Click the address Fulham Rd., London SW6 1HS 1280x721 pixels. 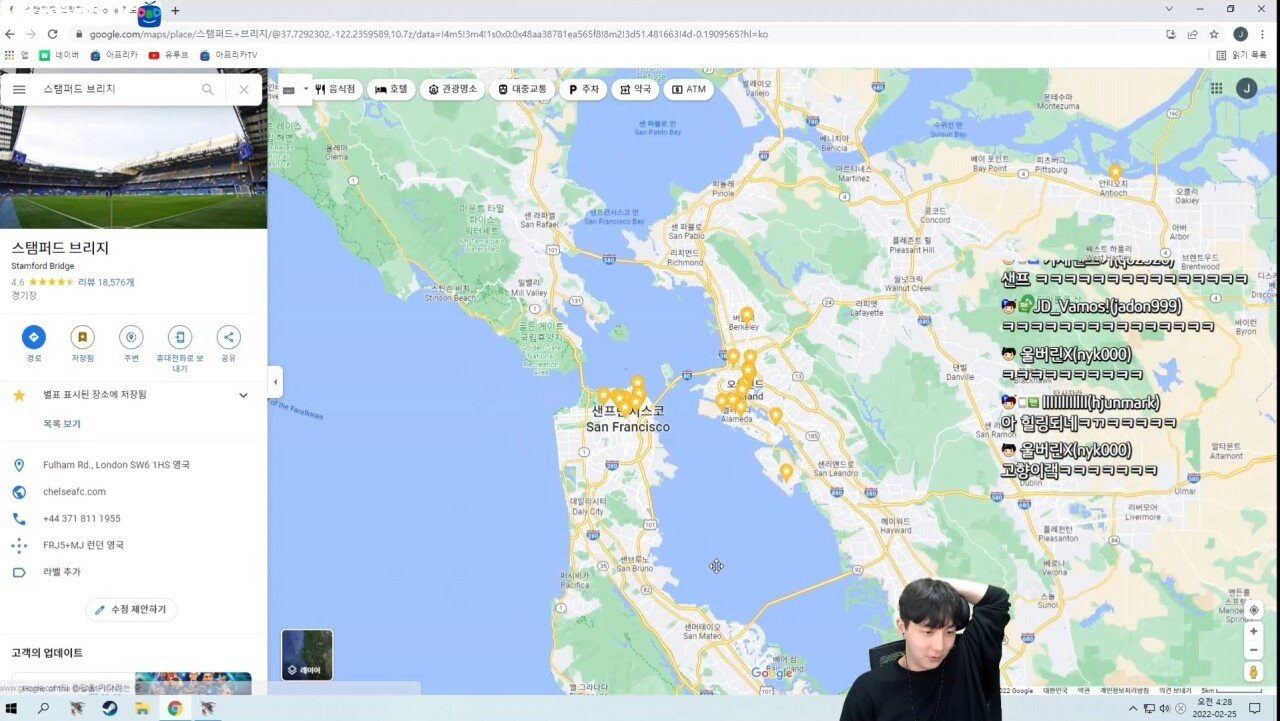click(116, 465)
